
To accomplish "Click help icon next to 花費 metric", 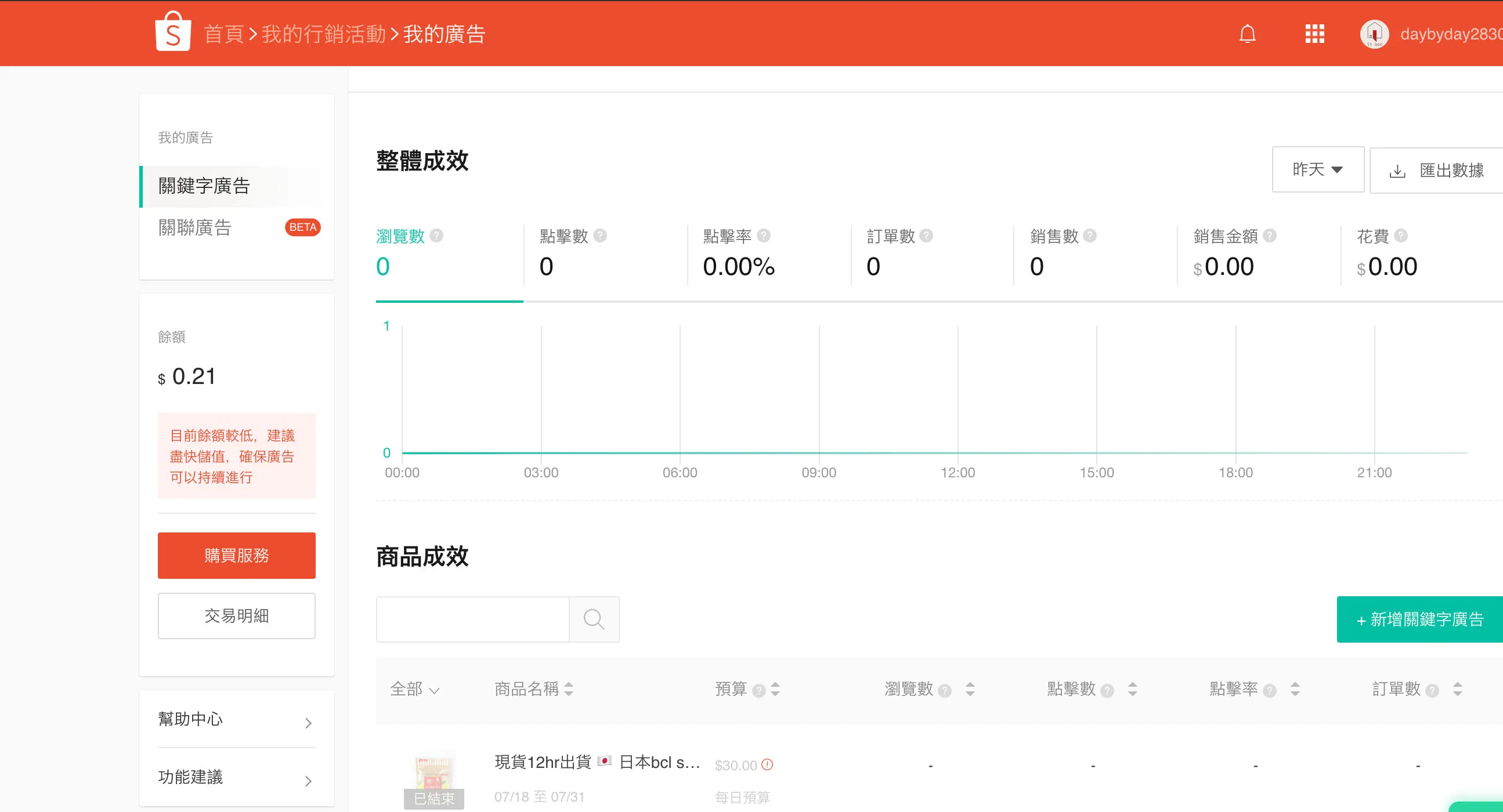I will pyautogui.click(x=1400, y=235).
